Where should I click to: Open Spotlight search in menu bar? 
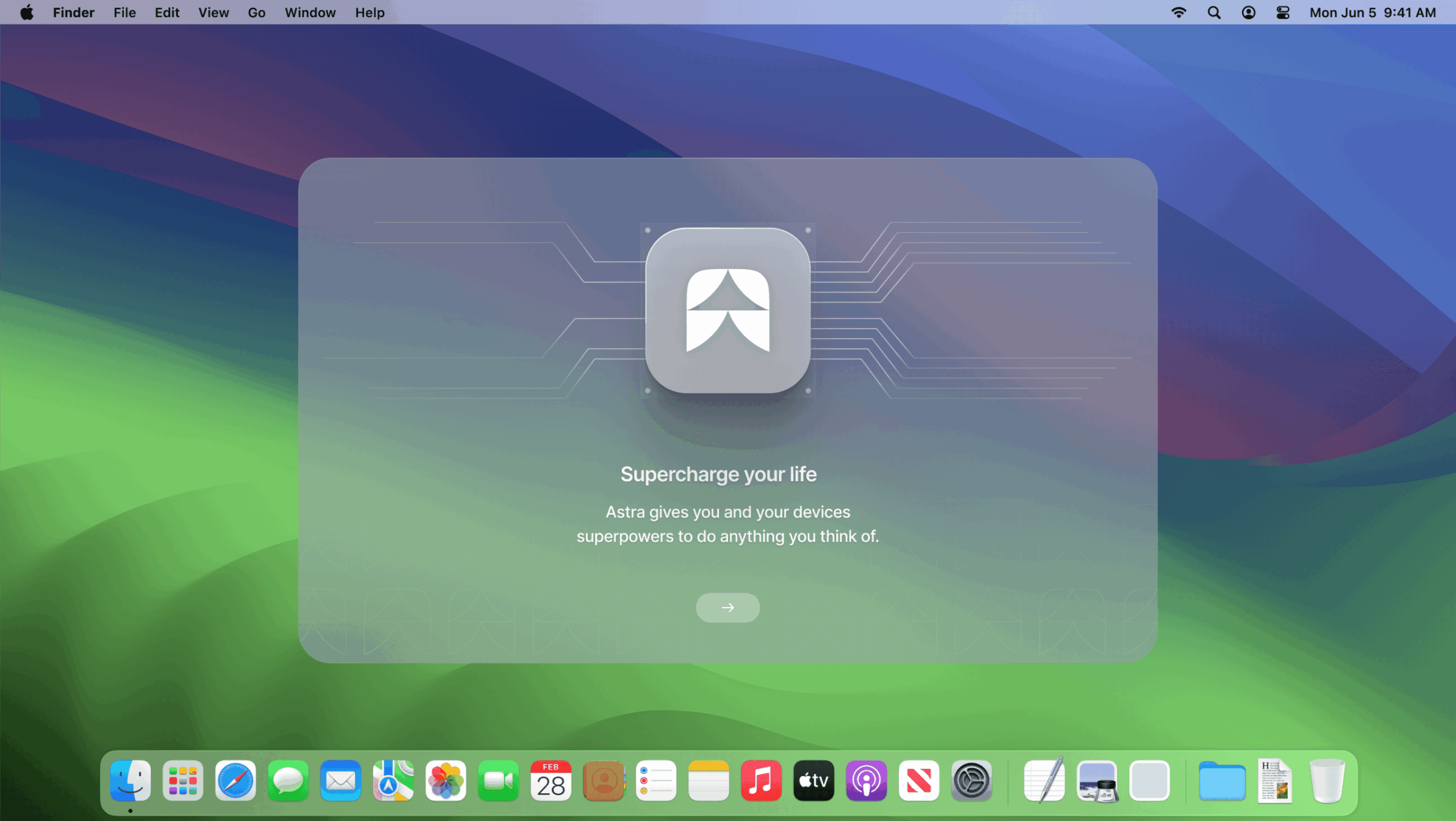pos(1214,13)
